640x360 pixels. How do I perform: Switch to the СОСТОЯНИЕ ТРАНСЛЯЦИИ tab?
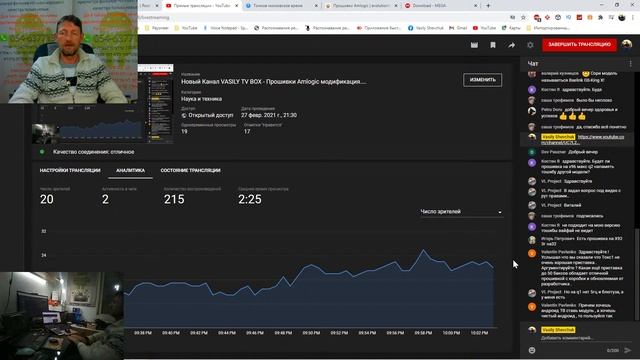(x=190, y=170)
